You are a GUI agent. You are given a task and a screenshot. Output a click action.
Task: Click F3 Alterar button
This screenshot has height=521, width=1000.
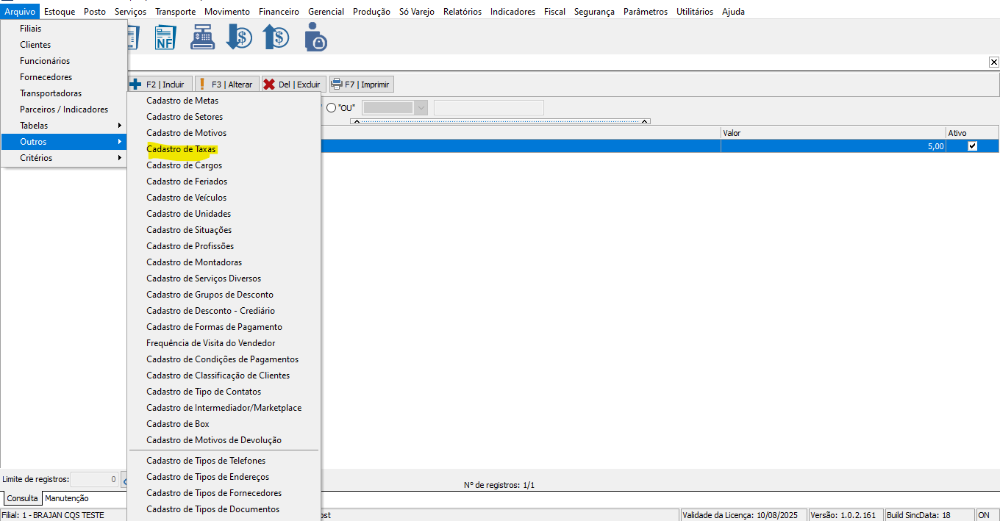[x=225, y=85]
